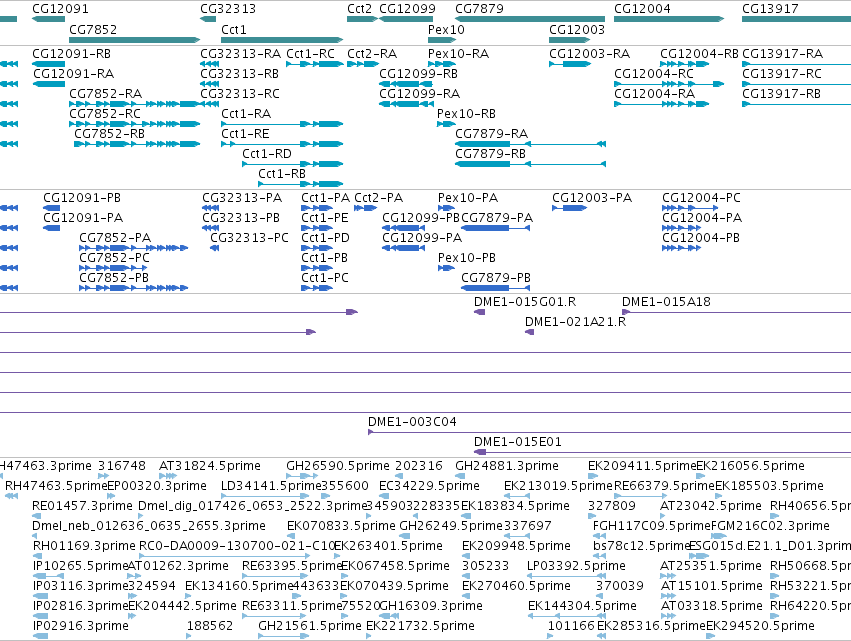Select protein CG12004-PB

(x=682, y=248)
